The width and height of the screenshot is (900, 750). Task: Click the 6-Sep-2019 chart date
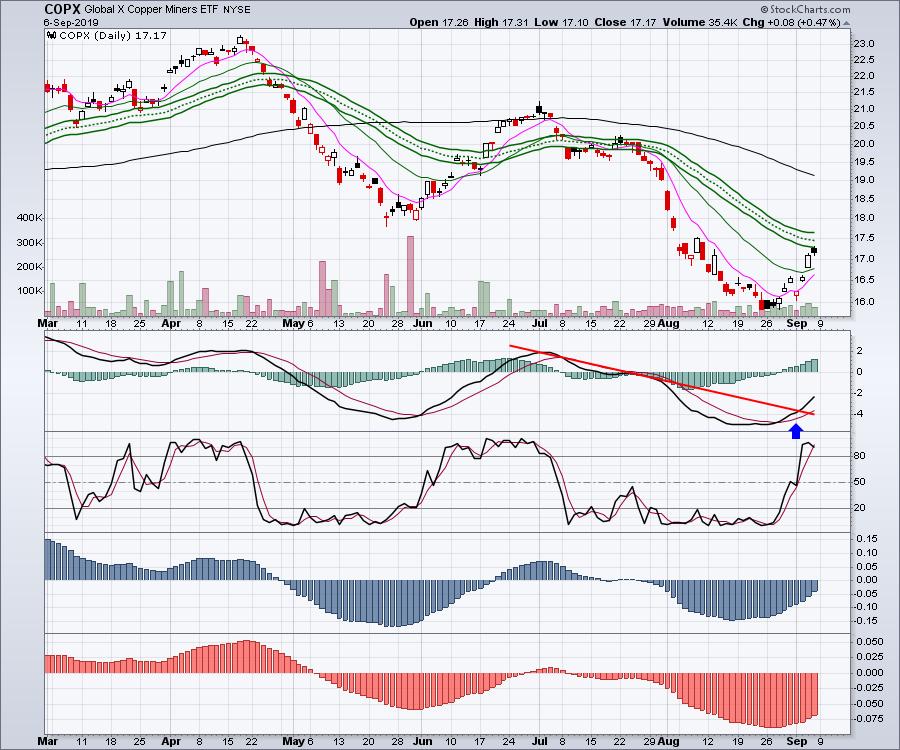pyautogui.click(x=71, y=23)
